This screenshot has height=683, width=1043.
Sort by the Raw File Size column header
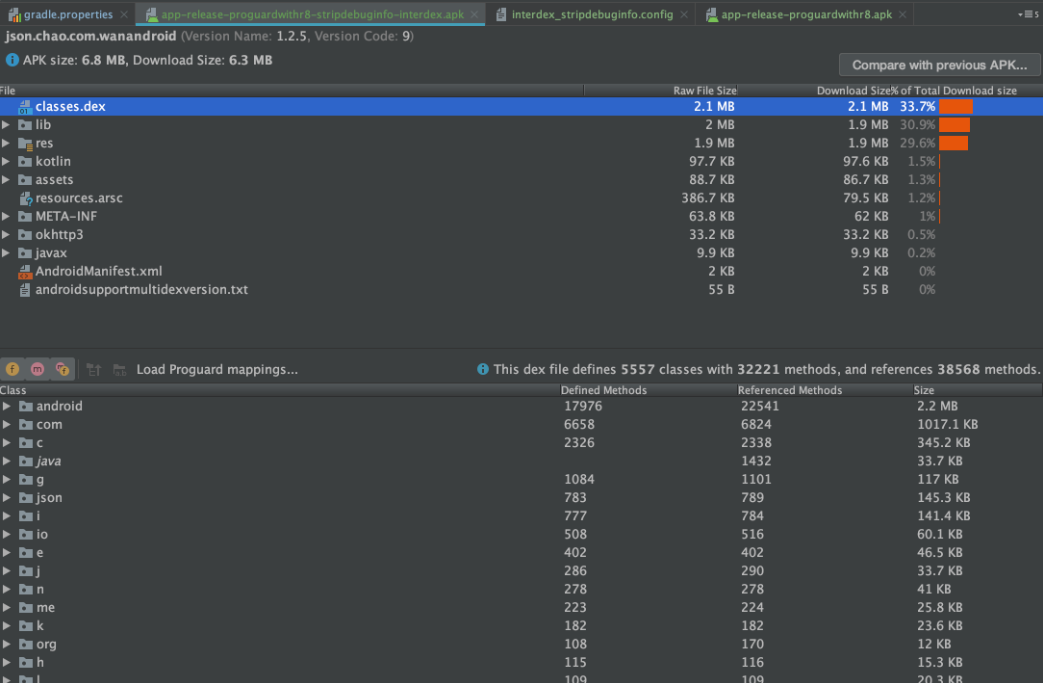(x=661, y=90)
